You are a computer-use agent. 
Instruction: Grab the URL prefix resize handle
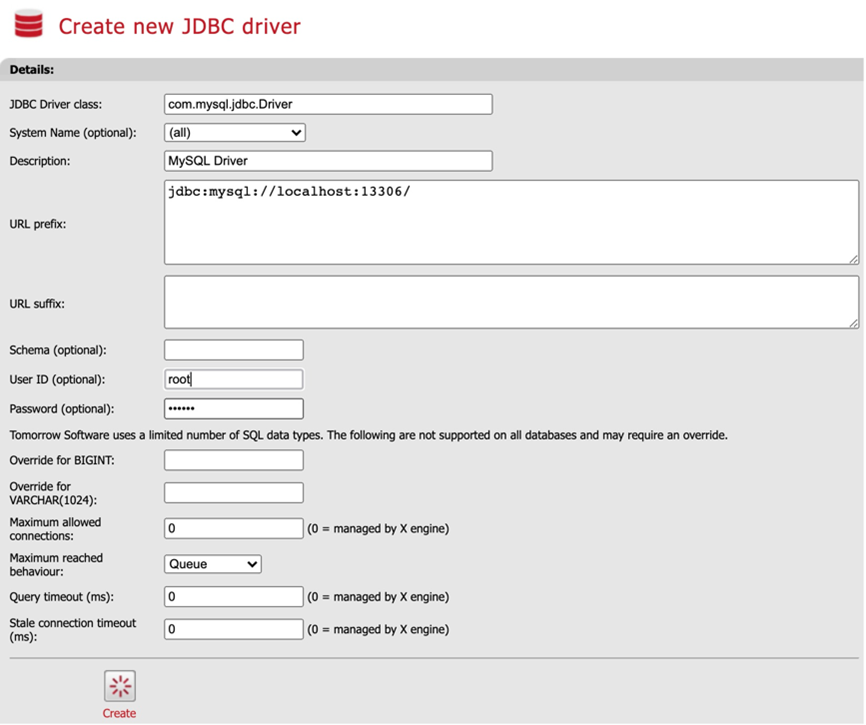853,259
